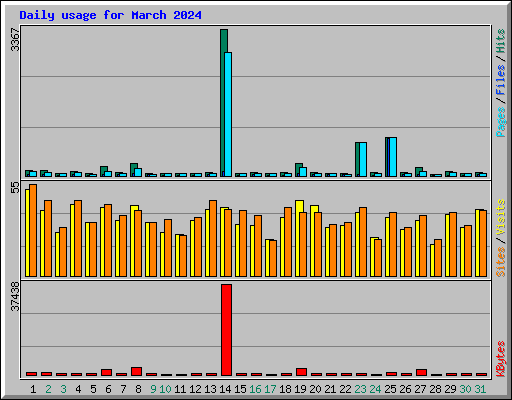The height and width of the screenshot is (400, 512).
Task: Click the yellow Visits bar for day 19
Action: [299, 238]
